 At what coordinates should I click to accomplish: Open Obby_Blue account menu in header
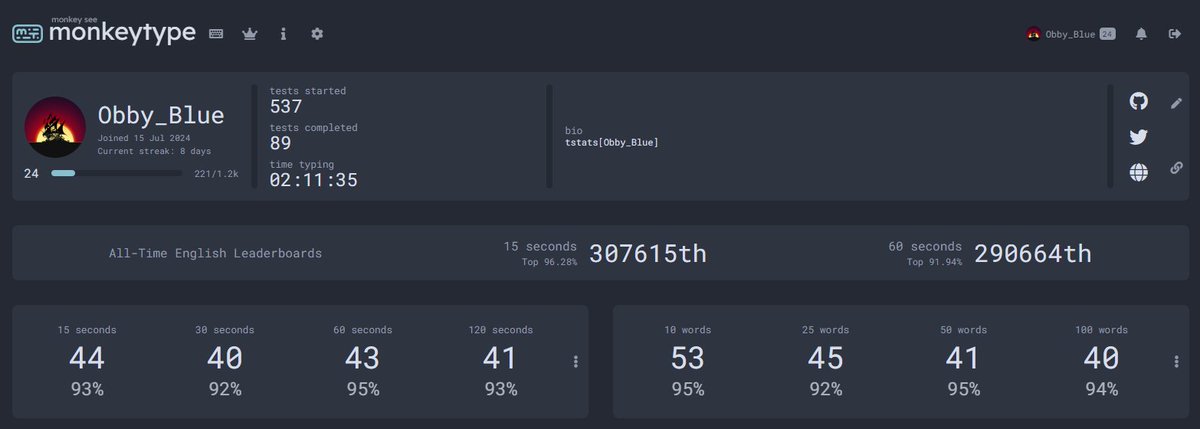tap(1070, 34)
